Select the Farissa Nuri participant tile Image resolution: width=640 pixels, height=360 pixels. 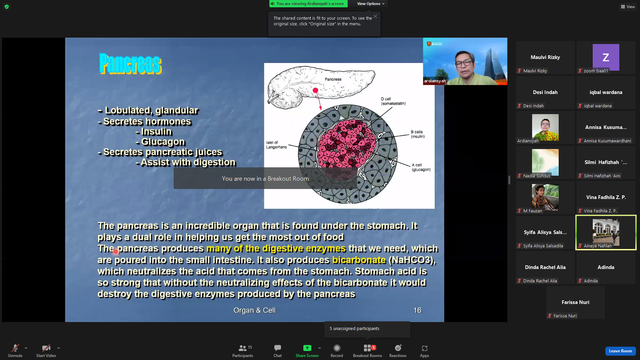coord(576,302)
